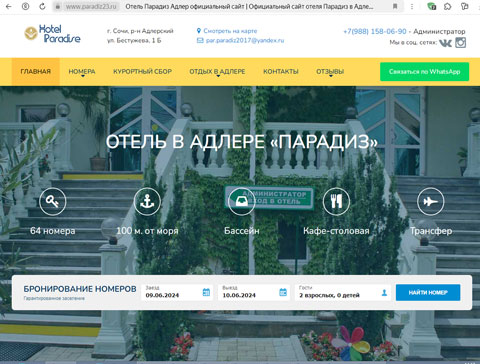Click the map pin icon
Screen dimensions: 480x364
[x=199, y=31]
